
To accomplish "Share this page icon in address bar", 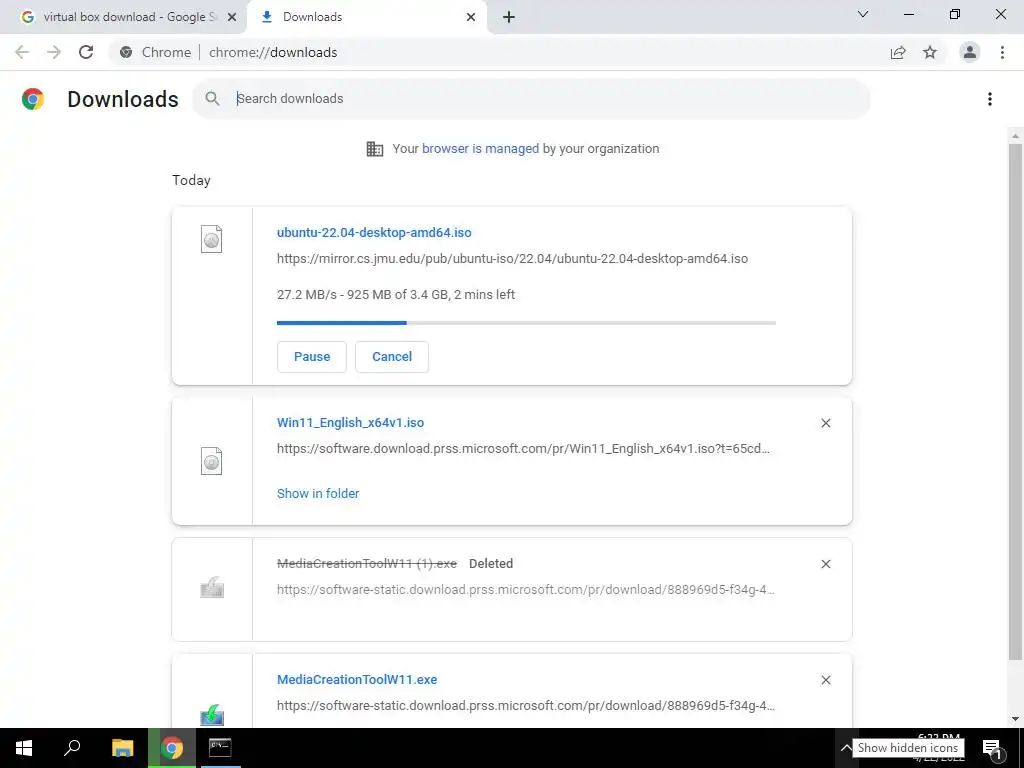I will point(898,52).
